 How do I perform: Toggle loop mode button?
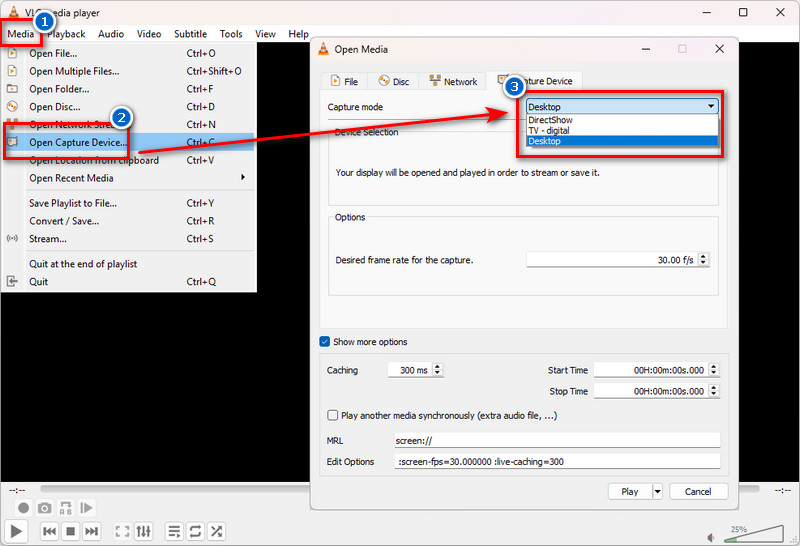point(195,531)
